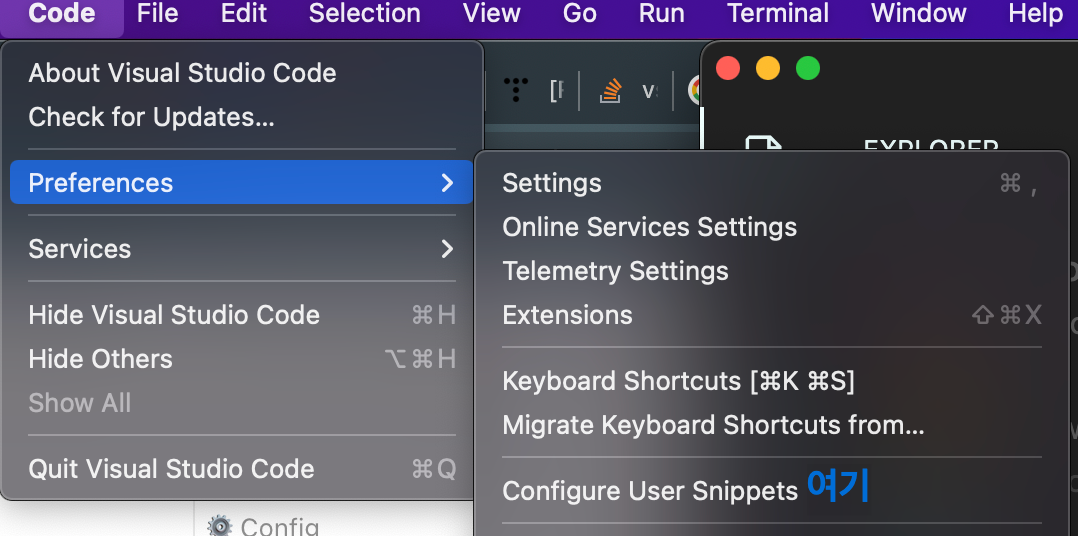
Task: Select About Visual Studio Code
Action: click(x=241, y=73)
